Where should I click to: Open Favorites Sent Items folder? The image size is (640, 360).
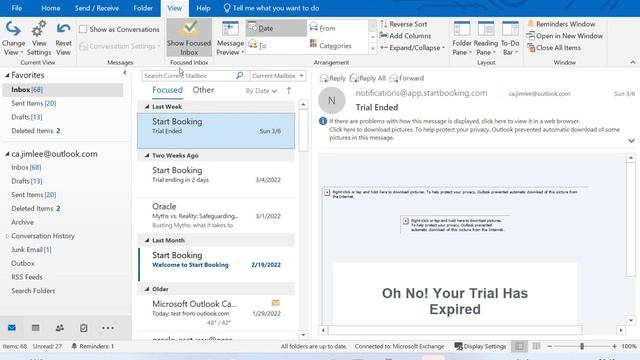tap(33, 104)
